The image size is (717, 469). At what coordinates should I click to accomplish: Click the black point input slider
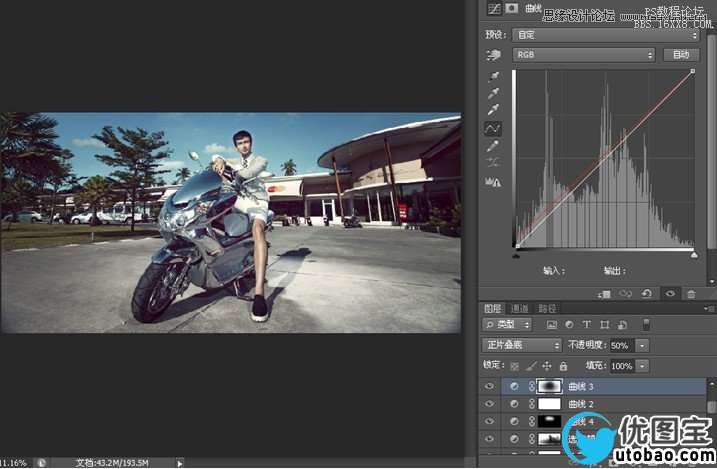tap(516, 256)
